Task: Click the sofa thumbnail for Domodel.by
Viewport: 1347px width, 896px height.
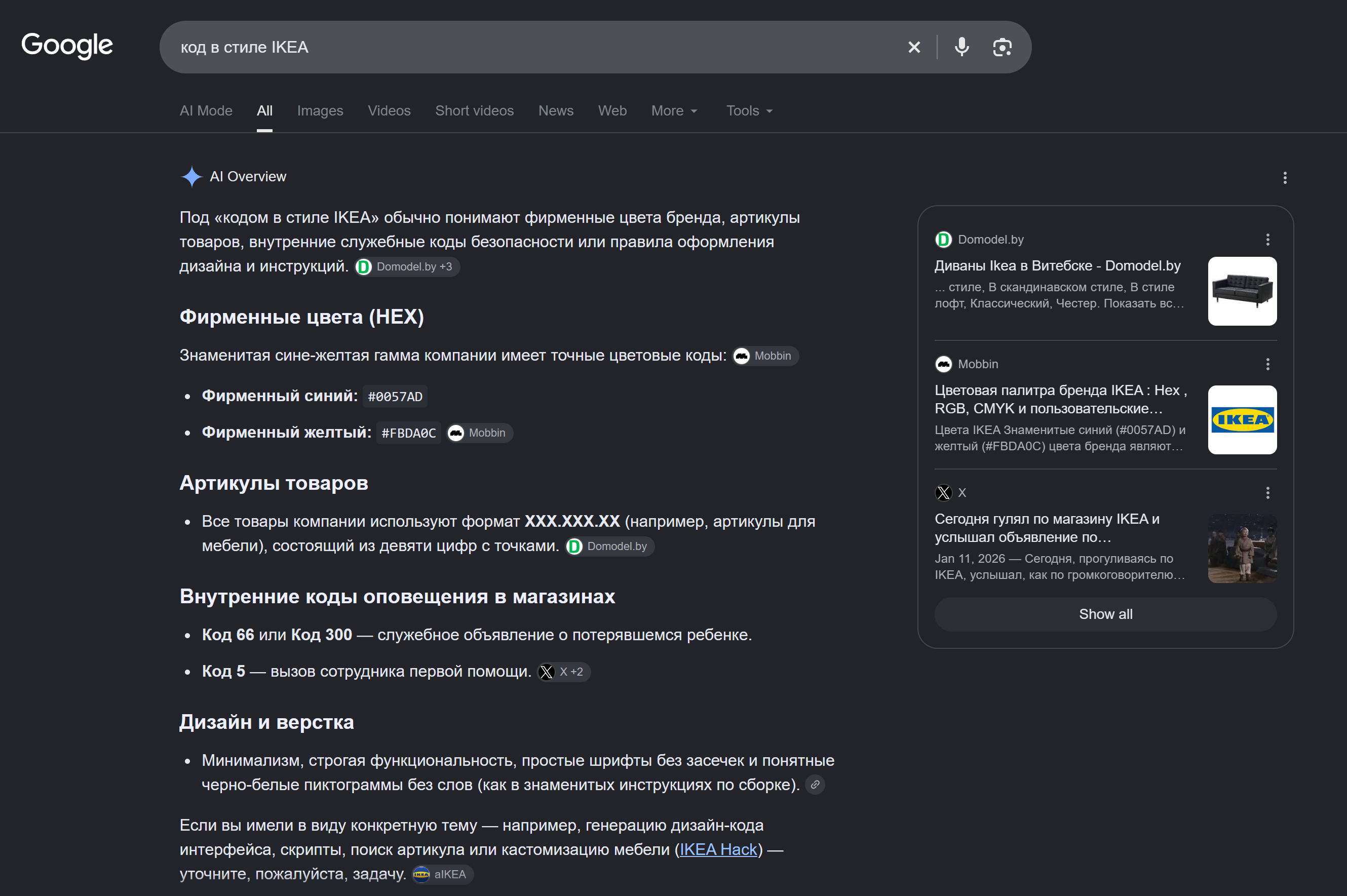Action: 1242,291
